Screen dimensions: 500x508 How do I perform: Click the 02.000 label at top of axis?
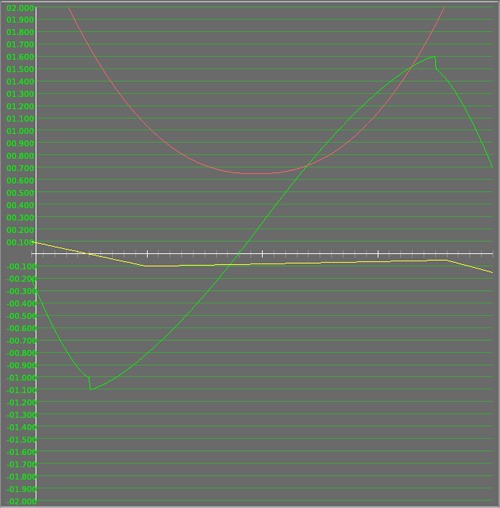[20, 8]
